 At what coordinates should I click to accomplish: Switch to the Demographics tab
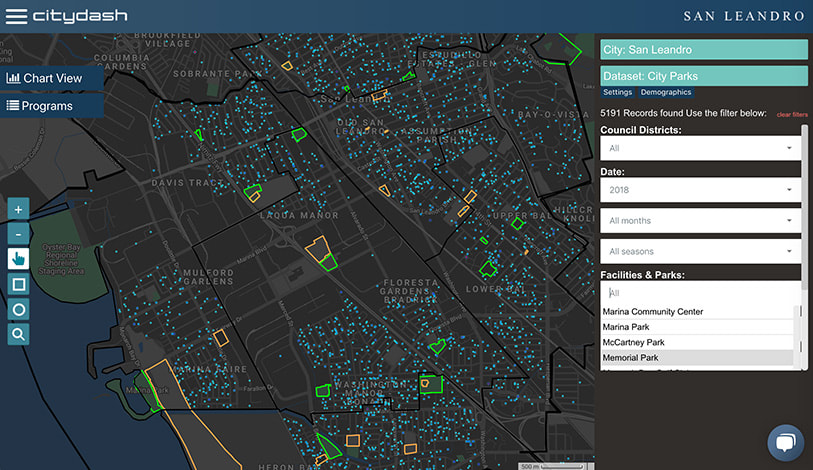(665, 92)
